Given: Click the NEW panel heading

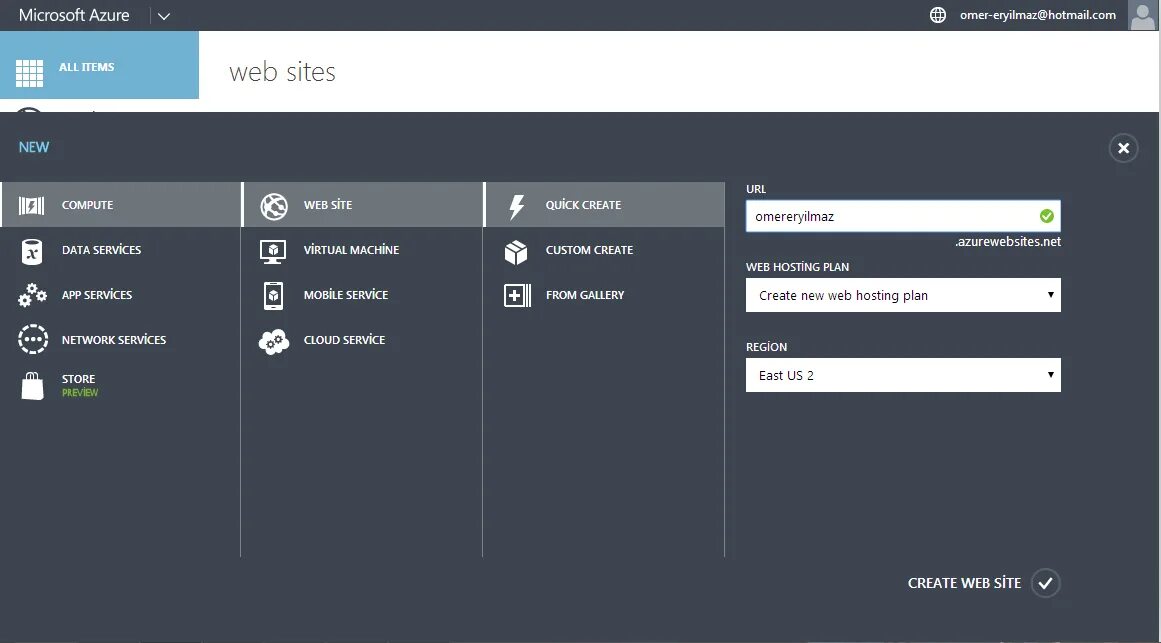Looking at the screenshot, I should [x=33, y=147].
